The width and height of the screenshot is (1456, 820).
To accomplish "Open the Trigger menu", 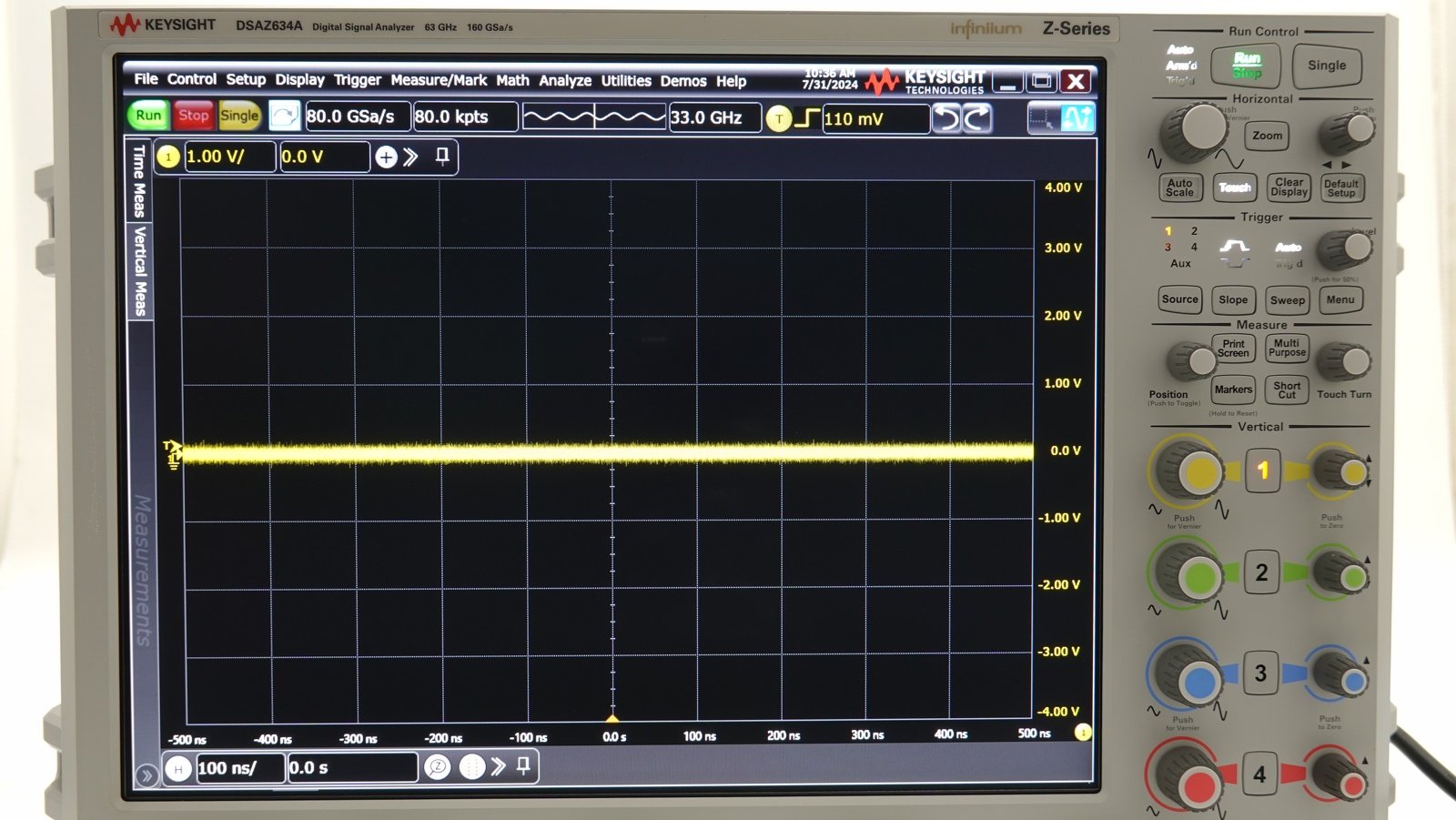I will (x=357, y=80).
